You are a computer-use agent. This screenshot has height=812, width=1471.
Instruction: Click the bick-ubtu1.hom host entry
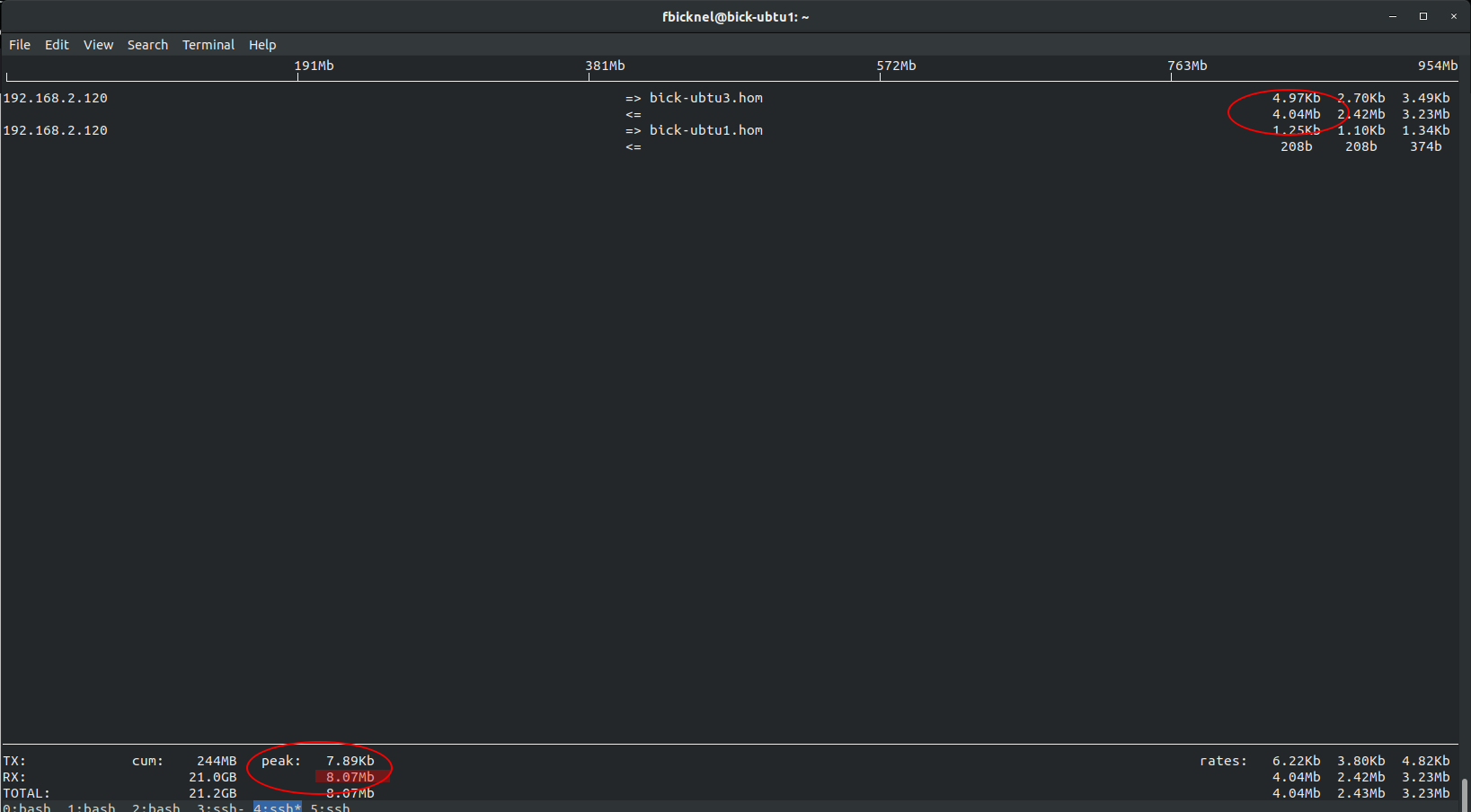tap(705, 130)
